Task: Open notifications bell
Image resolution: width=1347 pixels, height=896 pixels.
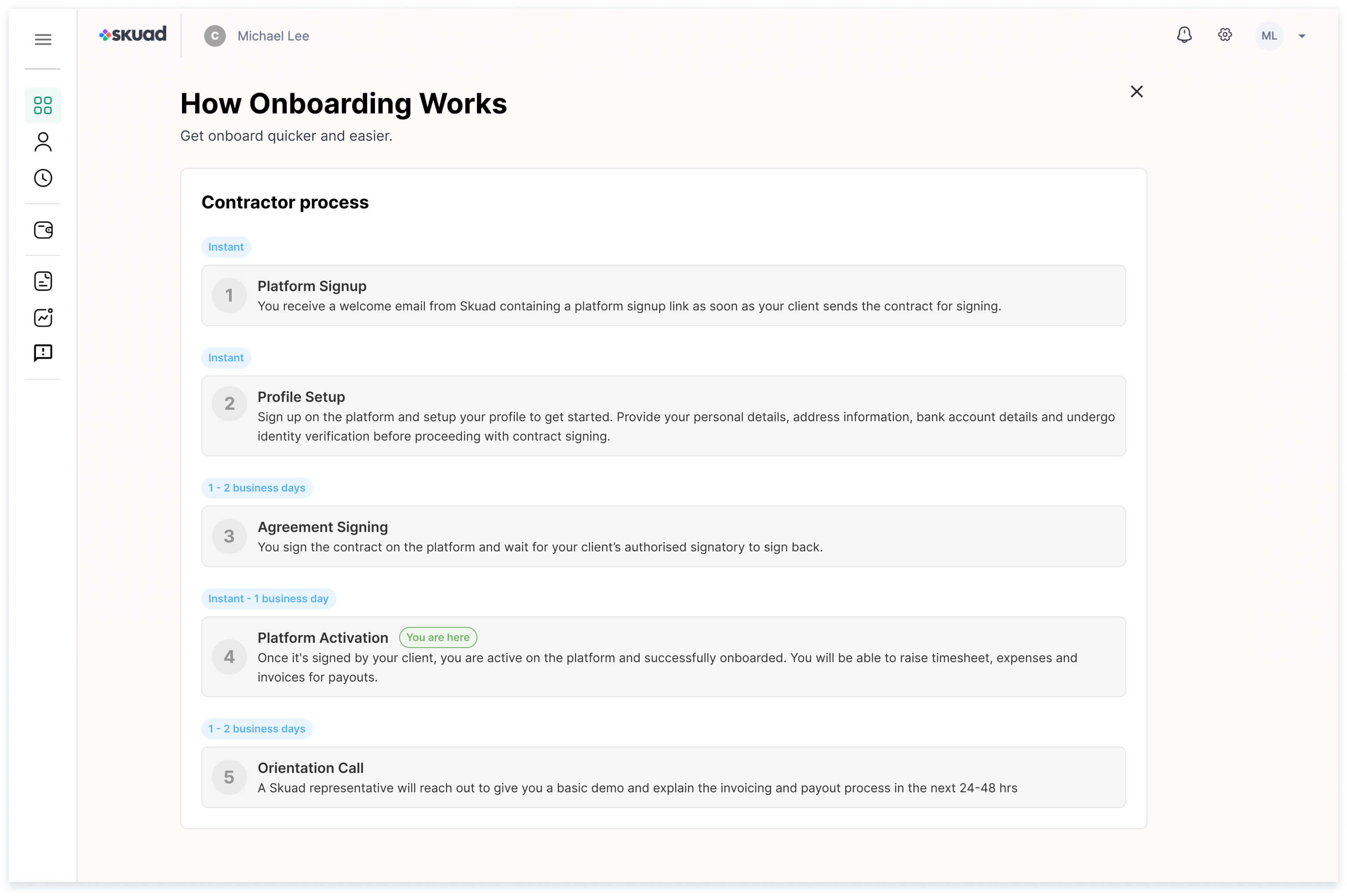Action: coord(1184,36)
